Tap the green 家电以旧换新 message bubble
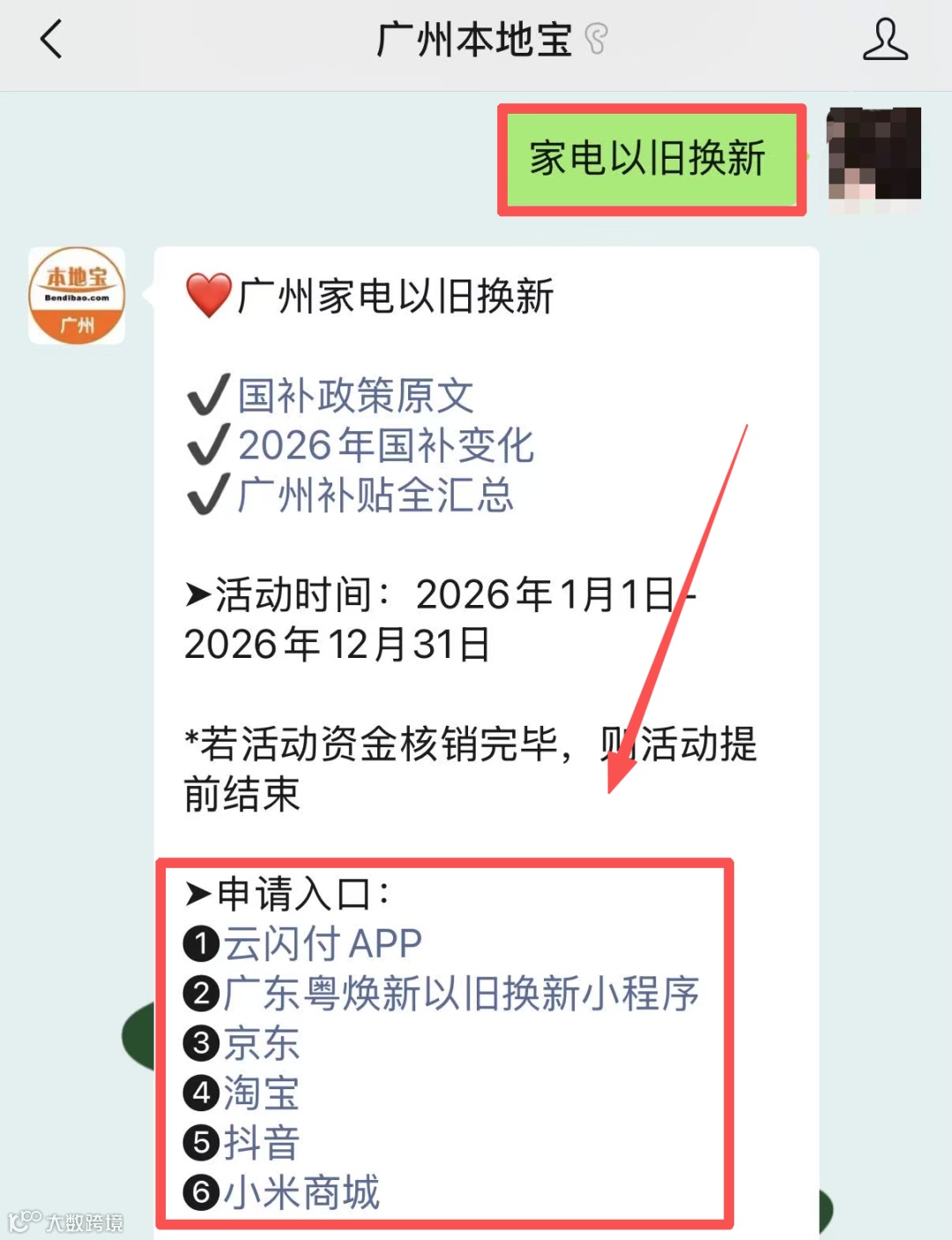 pos(651,160)
